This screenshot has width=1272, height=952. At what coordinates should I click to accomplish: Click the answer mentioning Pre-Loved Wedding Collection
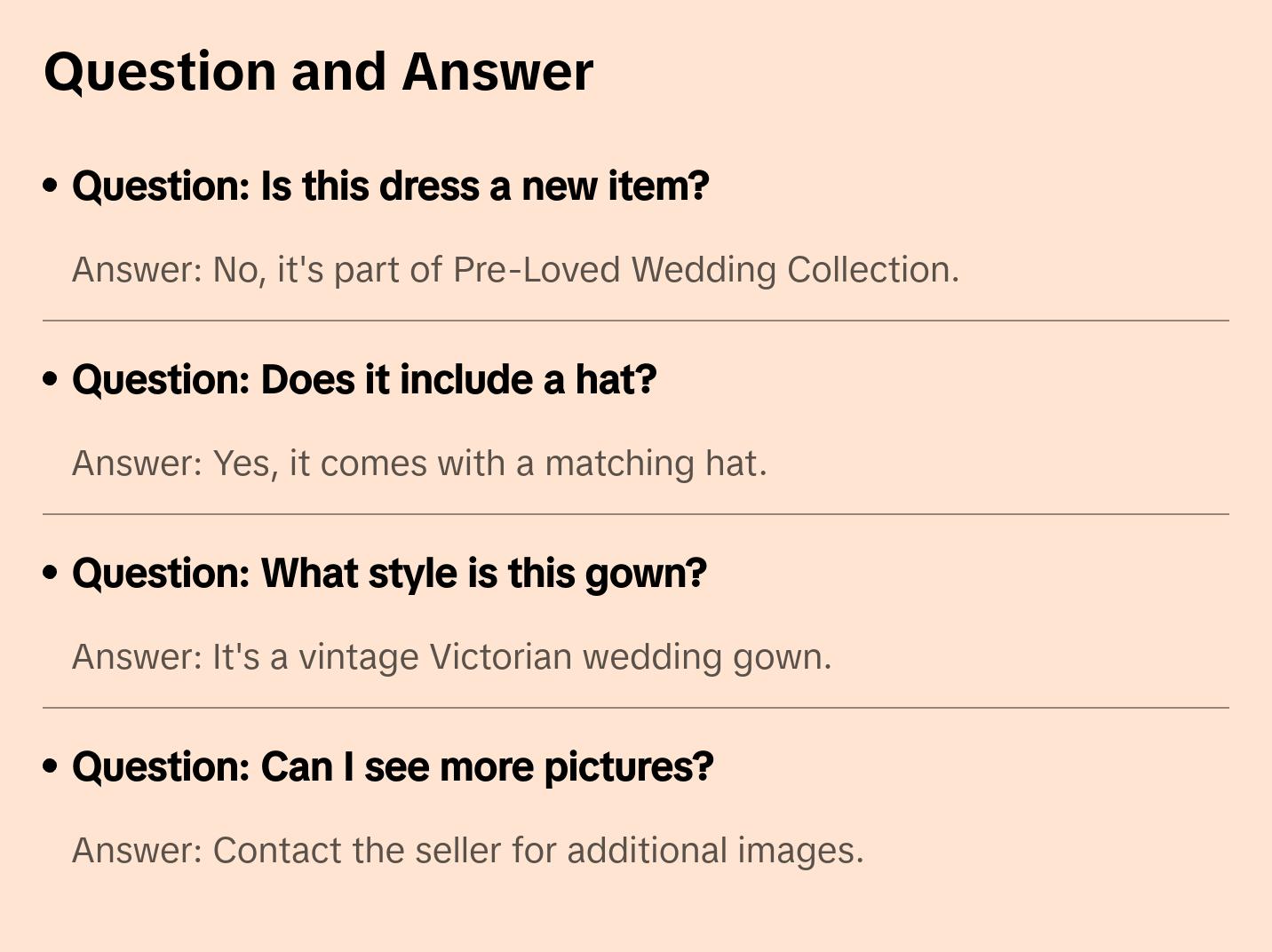click(515, 270)
